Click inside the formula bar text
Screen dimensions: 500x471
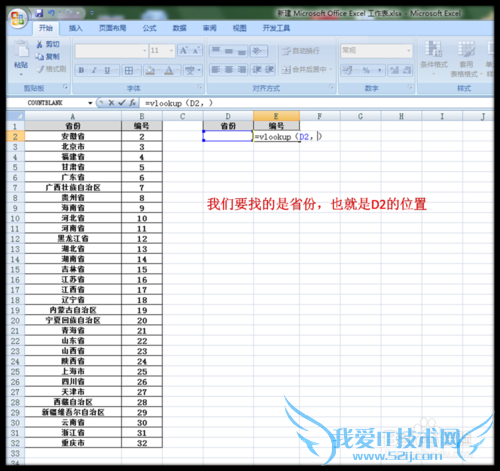tap(179, 103)
